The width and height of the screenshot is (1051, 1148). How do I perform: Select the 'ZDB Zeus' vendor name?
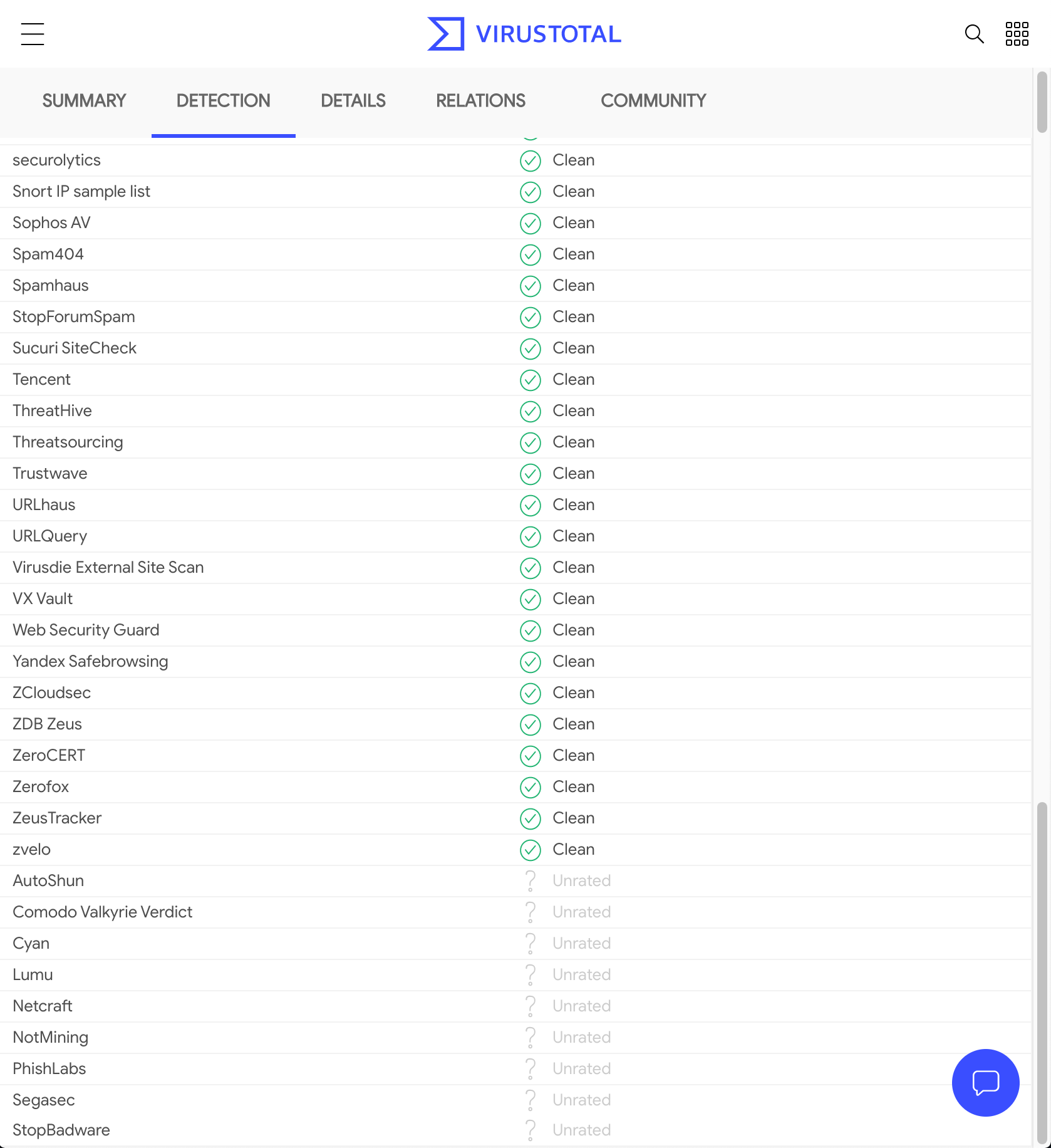47,724
